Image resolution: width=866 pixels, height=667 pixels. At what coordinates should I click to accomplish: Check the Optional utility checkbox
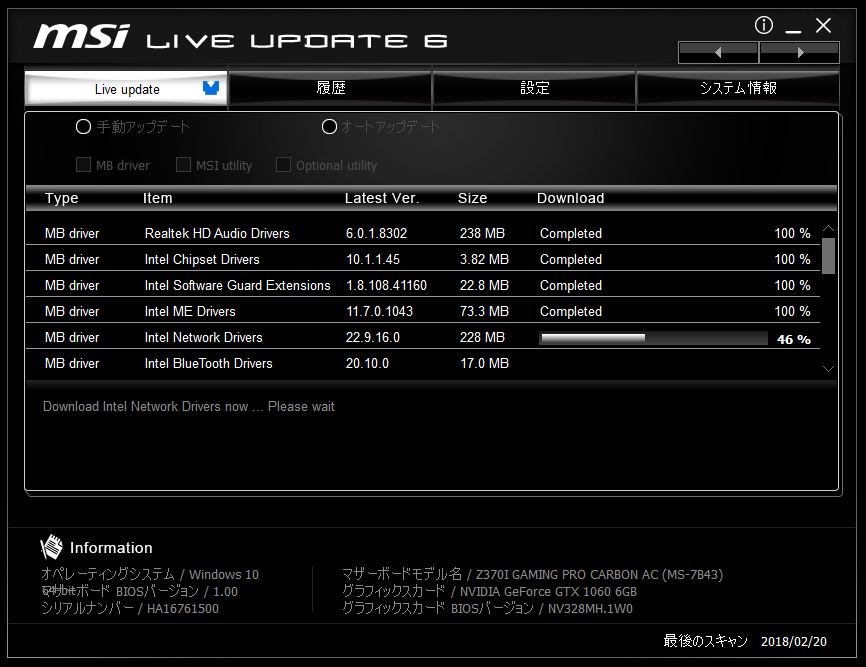click(x=283, y=165)
